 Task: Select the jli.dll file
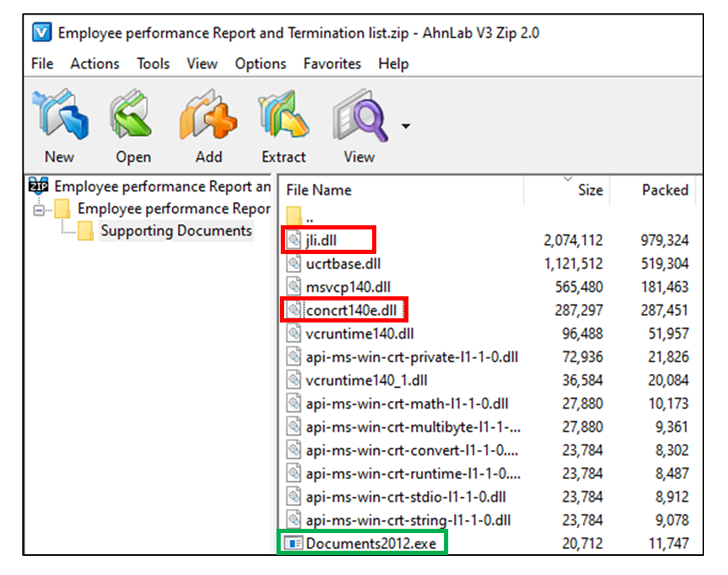click(x=321, y=241)
